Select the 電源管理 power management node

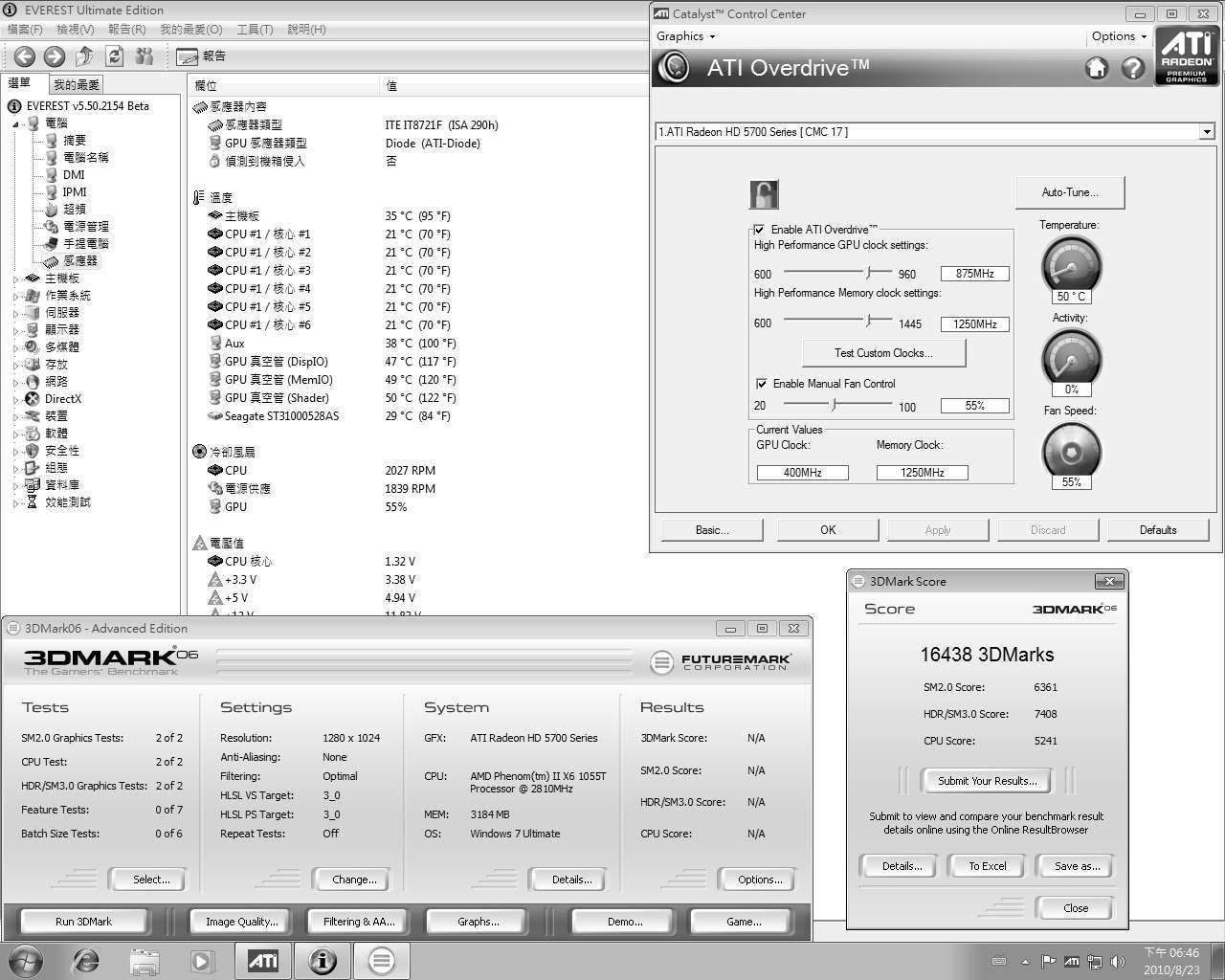coord(86,226)
